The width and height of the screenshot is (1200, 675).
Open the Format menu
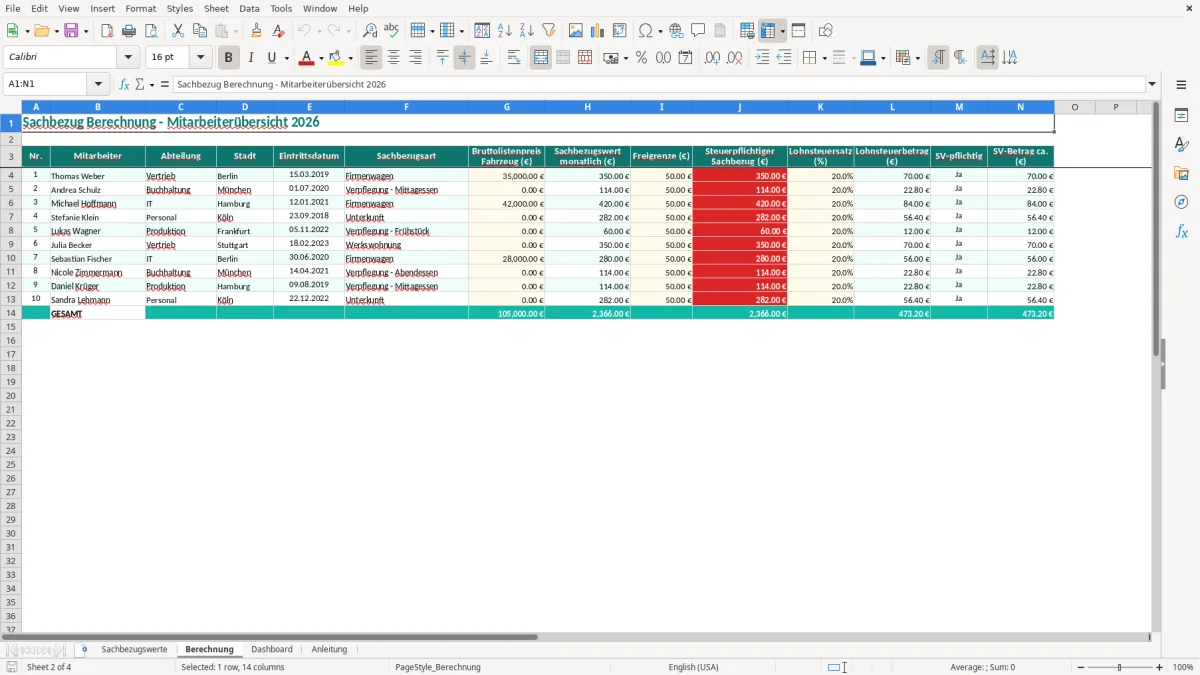[x=140, y=8]
